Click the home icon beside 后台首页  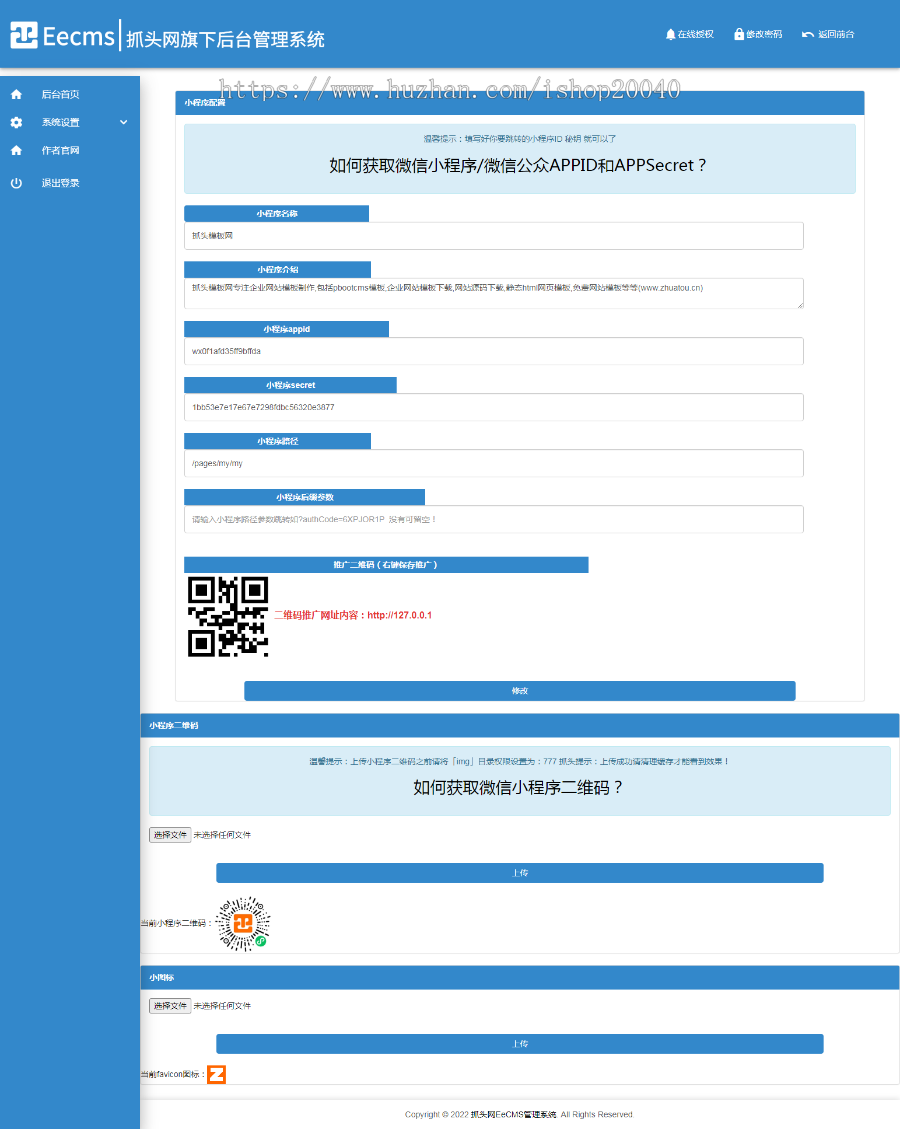coord(17,94)
